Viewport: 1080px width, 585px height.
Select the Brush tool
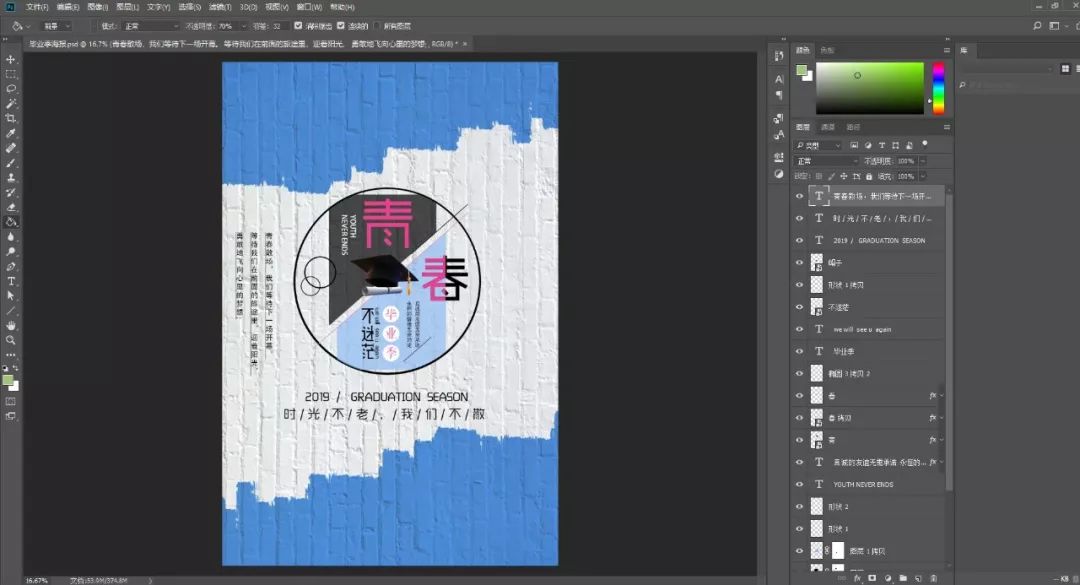[x=10, y=163]
